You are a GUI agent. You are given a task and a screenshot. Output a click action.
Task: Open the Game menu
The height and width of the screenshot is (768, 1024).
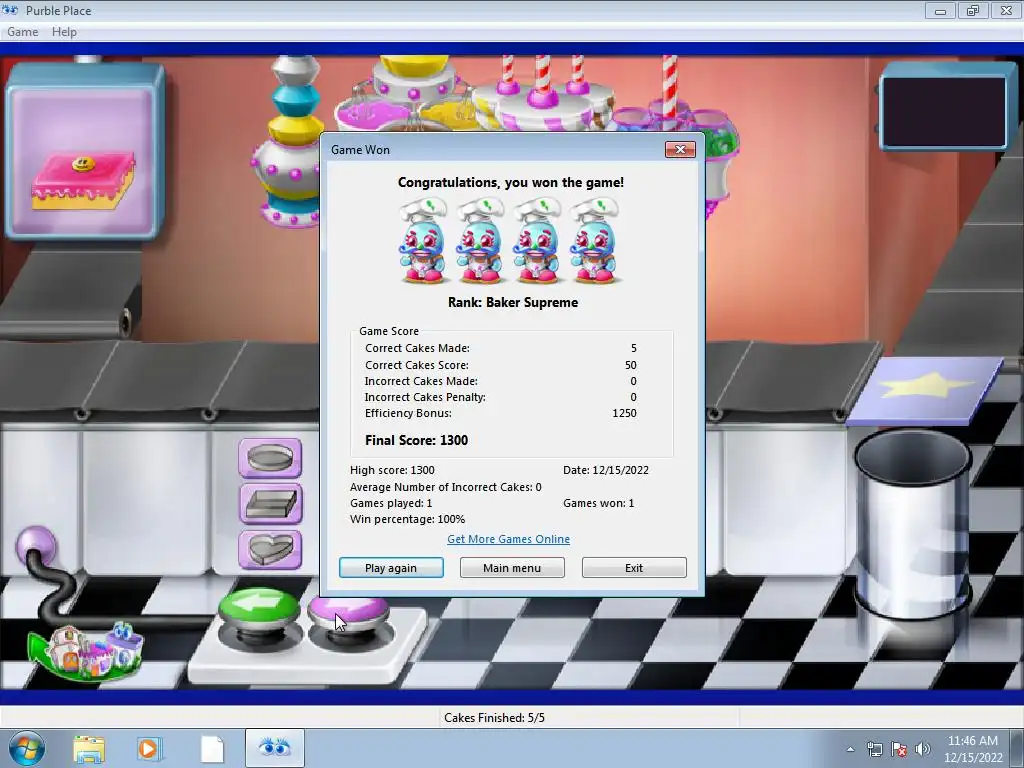23,31
